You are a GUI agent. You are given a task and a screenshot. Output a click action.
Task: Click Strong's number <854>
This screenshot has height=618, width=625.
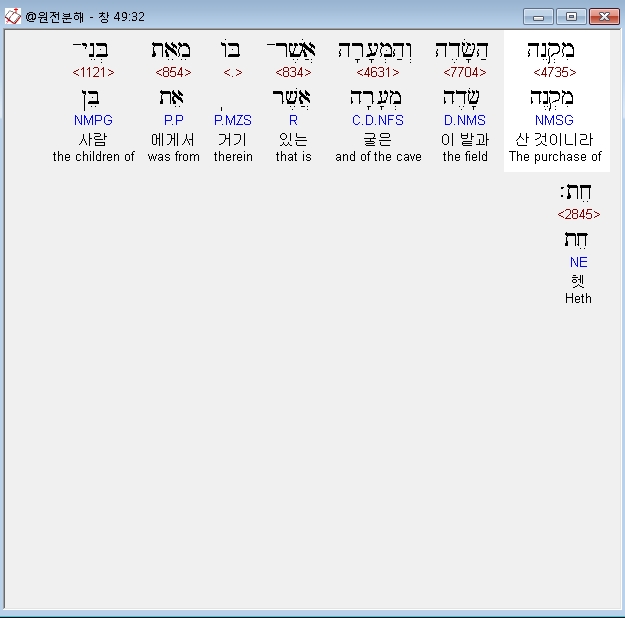[173, 72]
